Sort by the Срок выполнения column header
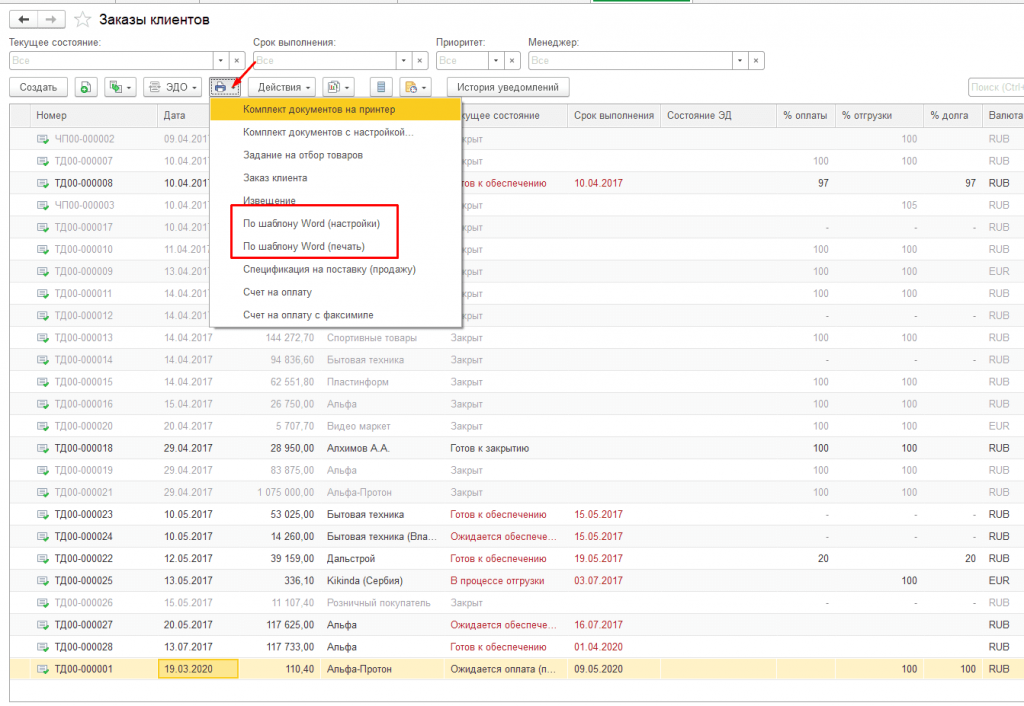The height and width of the screenshot is (706, 1024). (614, 116)
